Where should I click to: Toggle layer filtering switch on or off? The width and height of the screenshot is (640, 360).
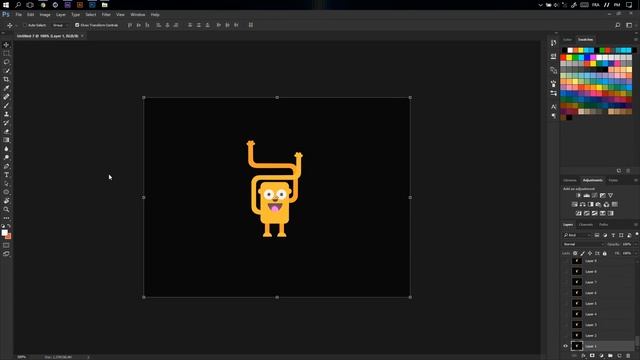click(637, 235)
